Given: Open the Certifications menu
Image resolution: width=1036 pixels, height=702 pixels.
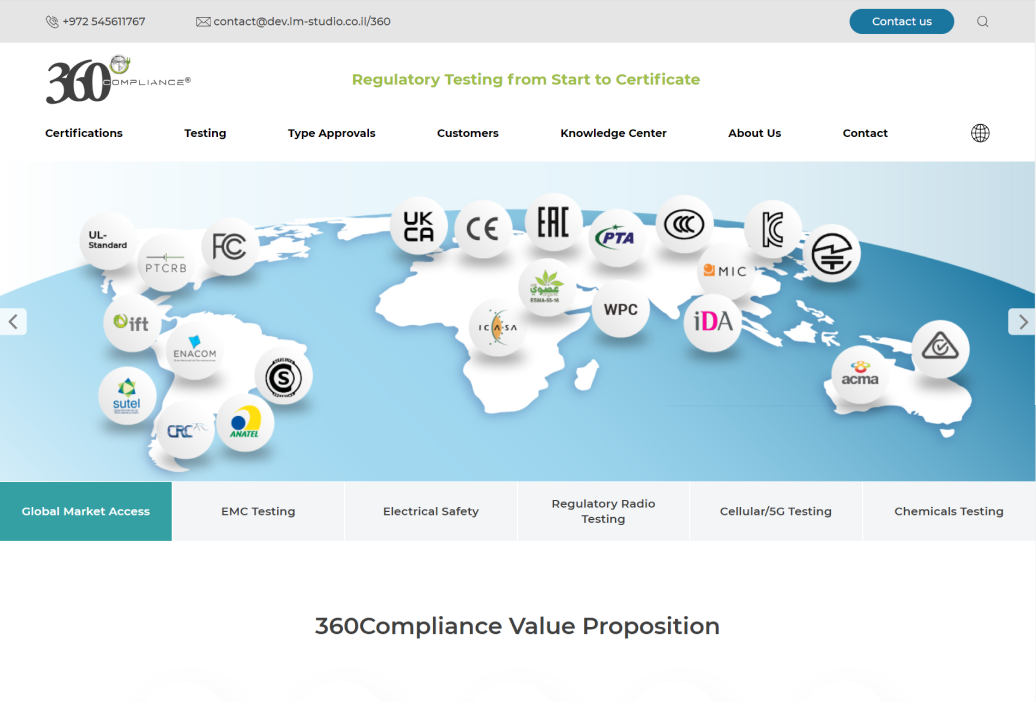Looking at the screenshot, I should click(84, 133).
